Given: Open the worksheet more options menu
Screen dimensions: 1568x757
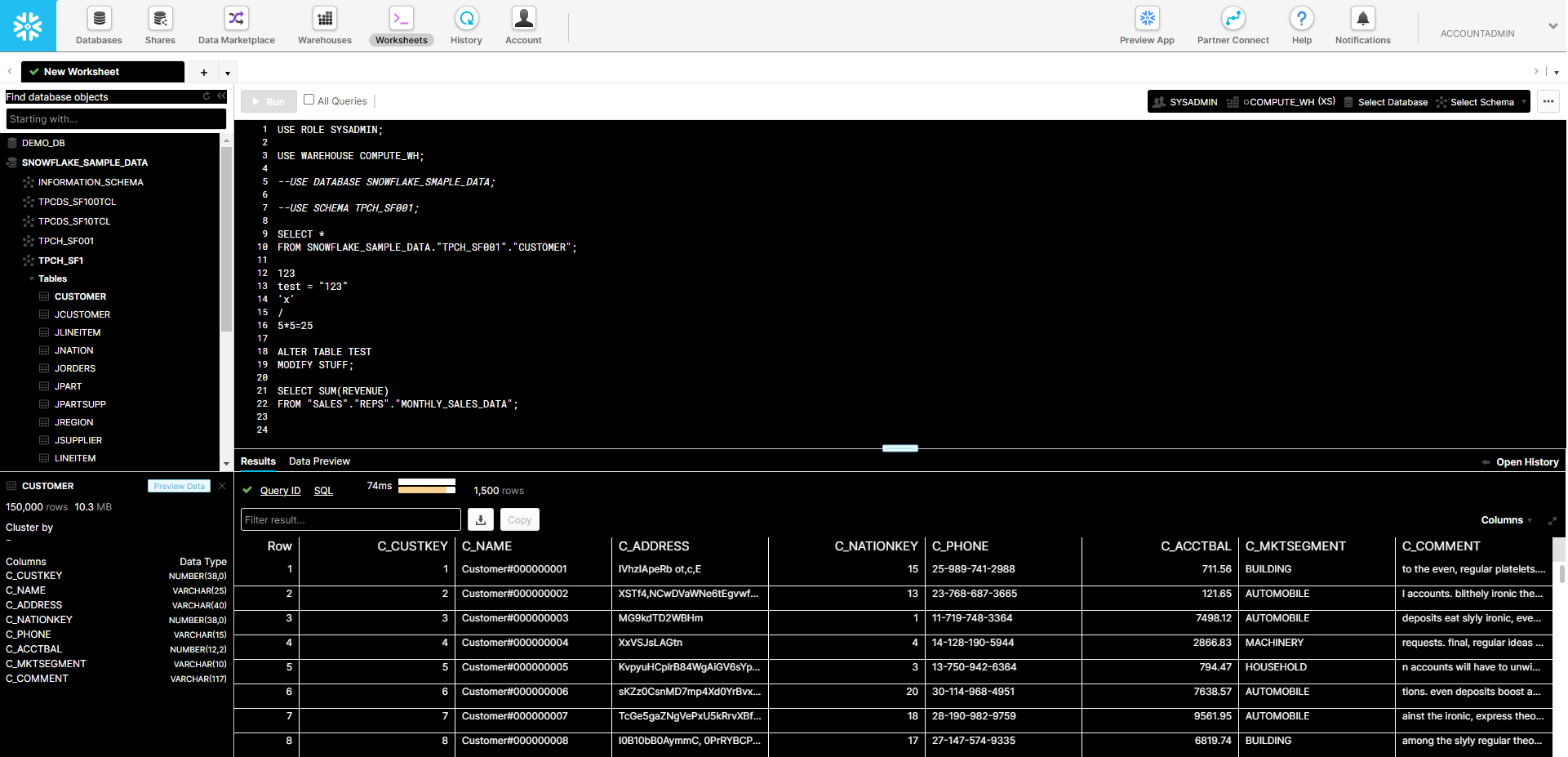Looking at the screenshot, I should (1548, 101).
